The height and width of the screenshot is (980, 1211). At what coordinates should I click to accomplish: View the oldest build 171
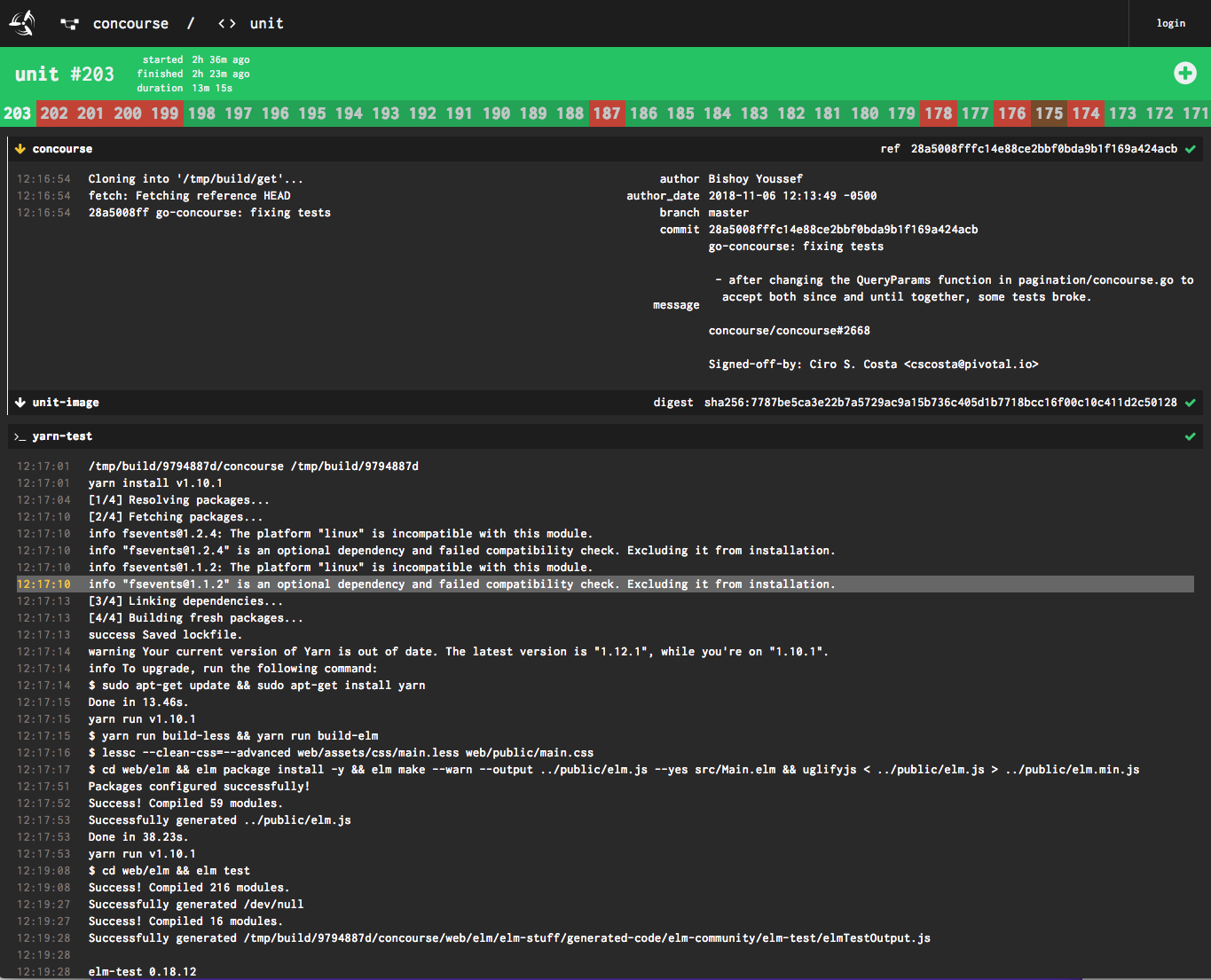coord(1196,114)
